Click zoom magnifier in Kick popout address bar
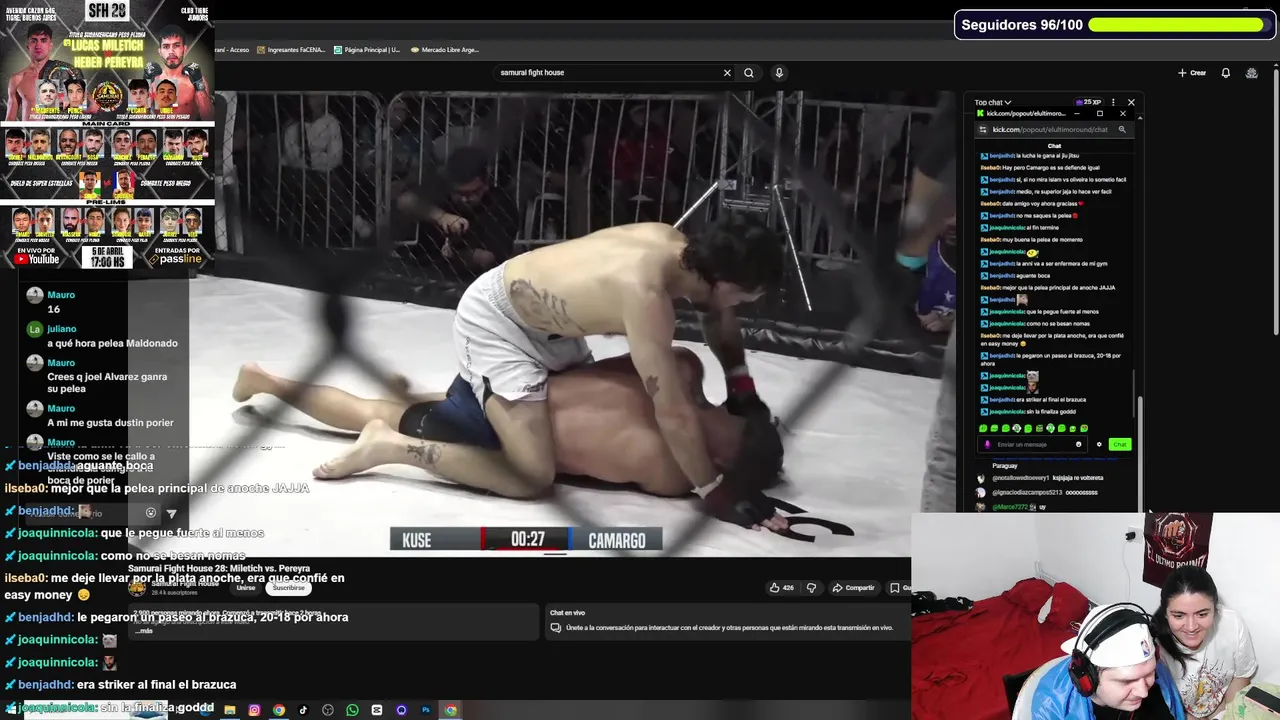Image resolution: width=1280 pixels, height=720 pixels. tap(1122, 129)
